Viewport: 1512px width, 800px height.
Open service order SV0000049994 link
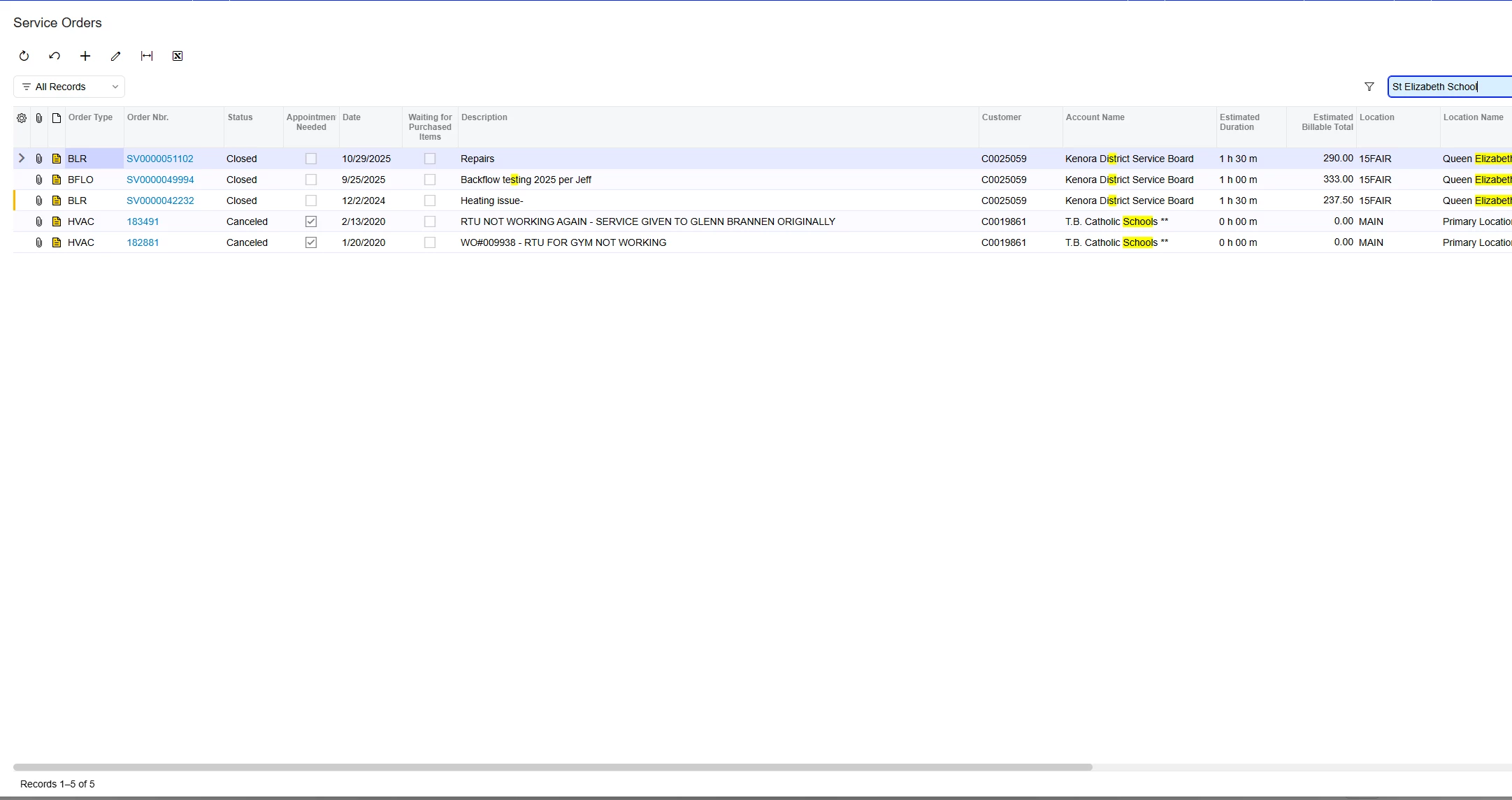point(160,180)
